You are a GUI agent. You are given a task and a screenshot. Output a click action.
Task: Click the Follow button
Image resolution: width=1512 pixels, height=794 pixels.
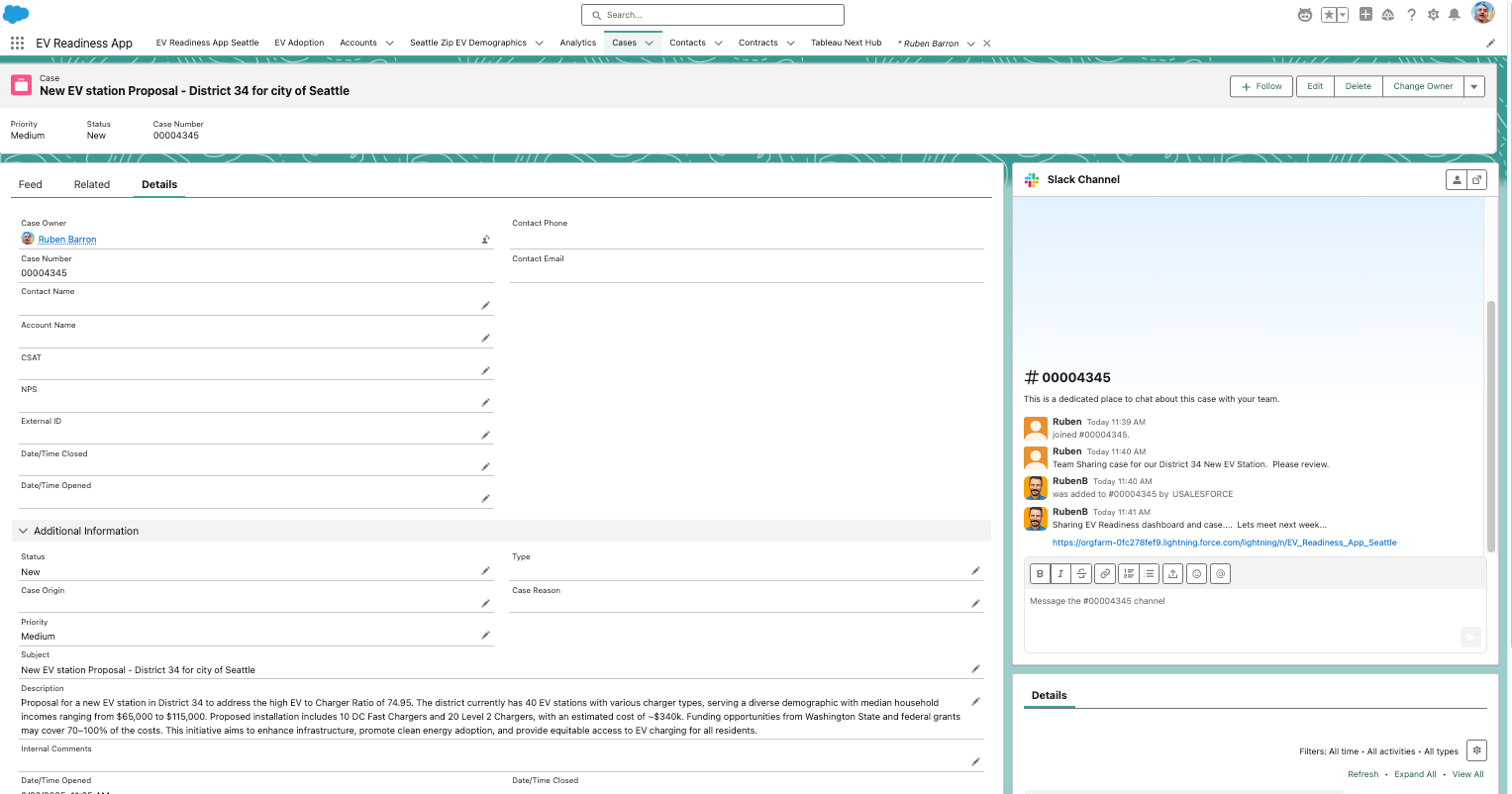tap(1261, 86)
